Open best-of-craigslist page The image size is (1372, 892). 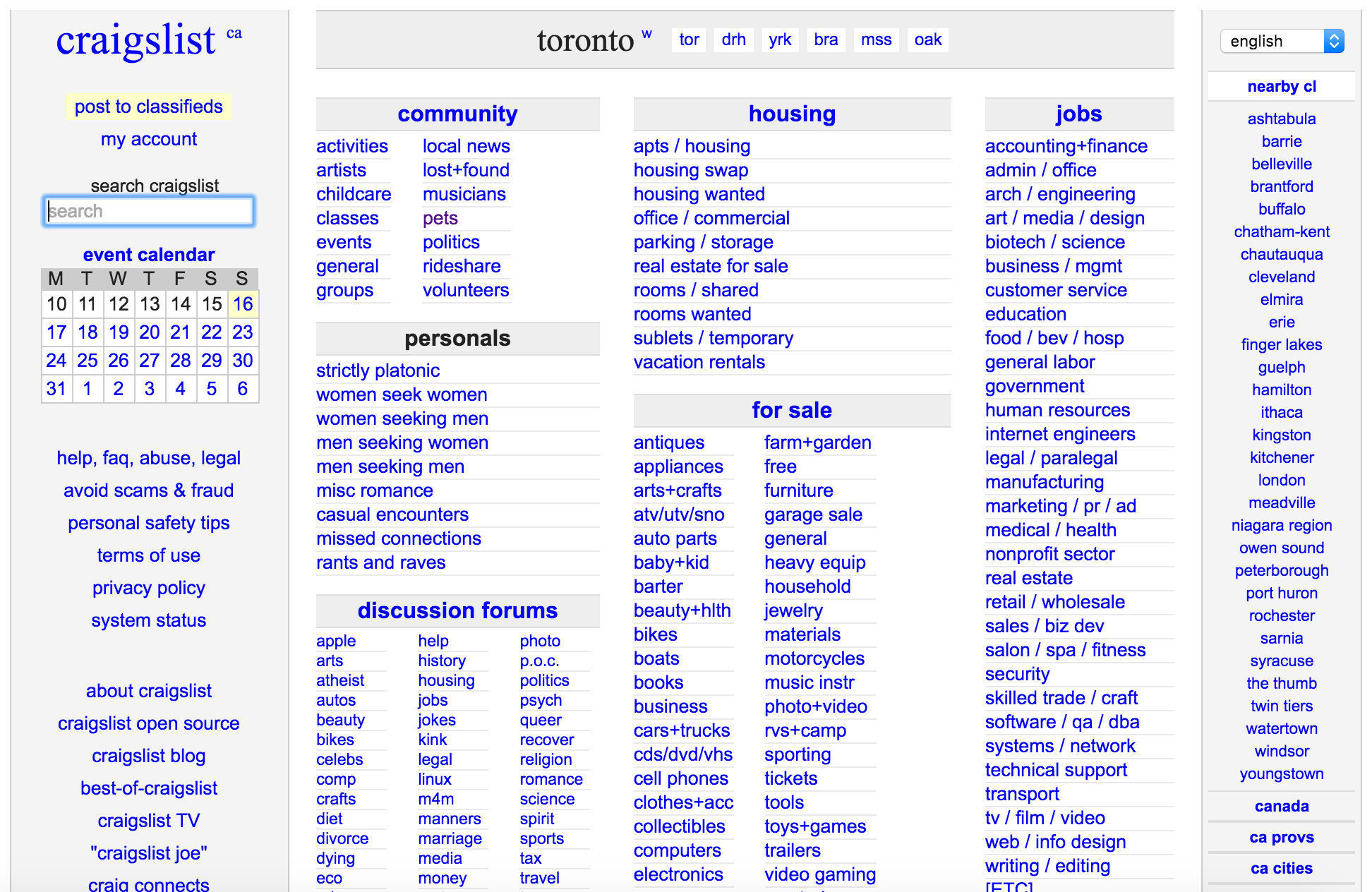pyautogui.click(x=149, y=788)
